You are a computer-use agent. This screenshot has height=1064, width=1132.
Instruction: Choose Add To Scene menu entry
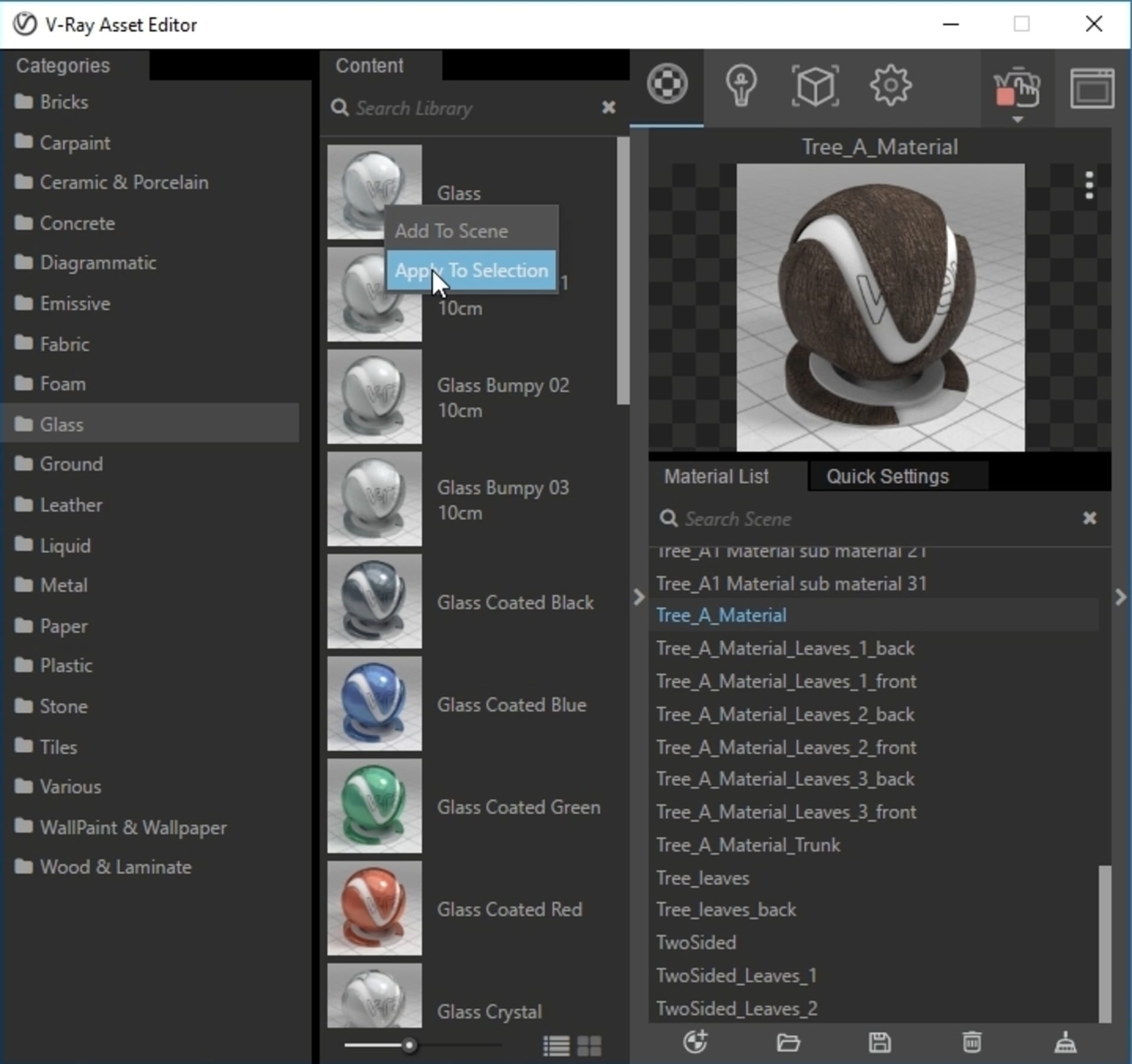471,230
